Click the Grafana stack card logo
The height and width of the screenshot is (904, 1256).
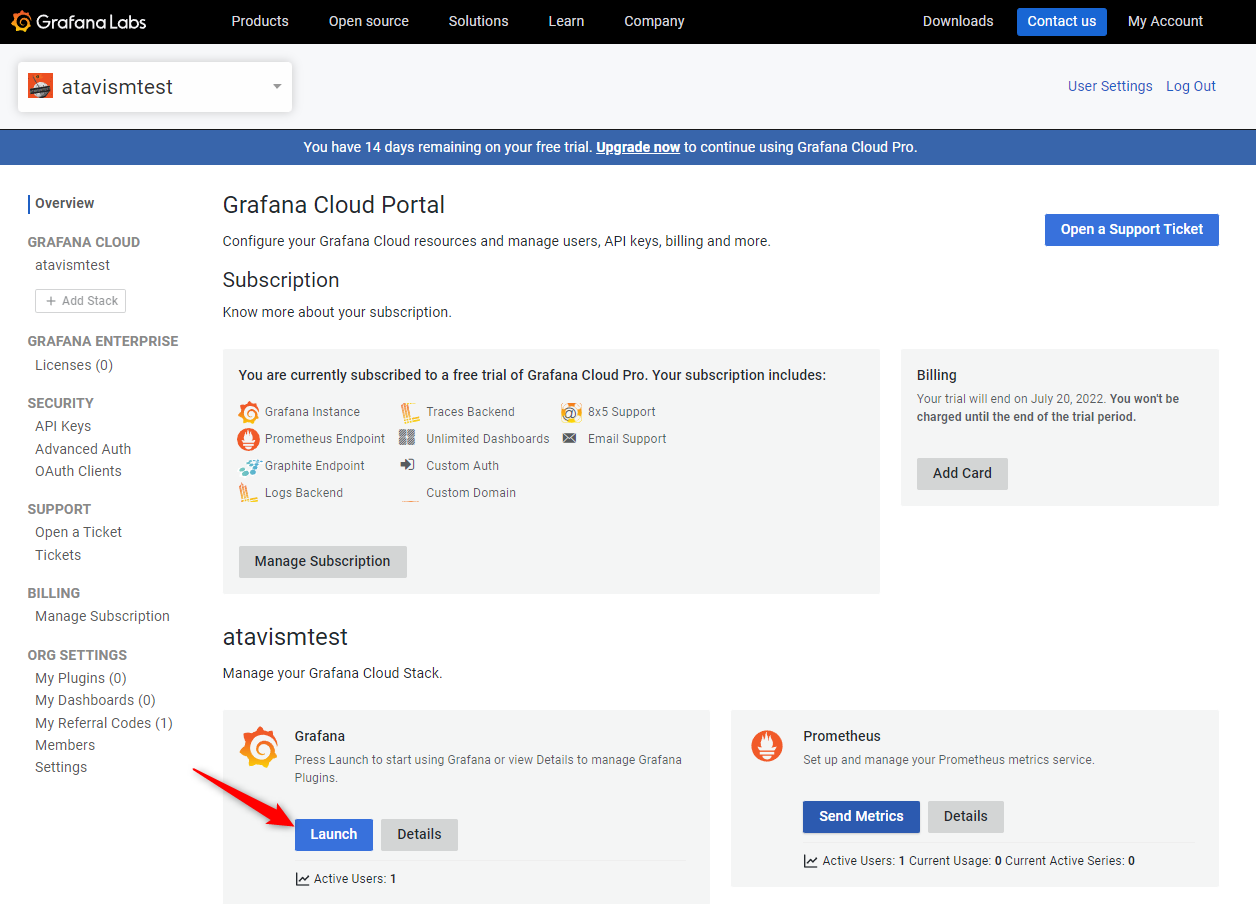(x=259, y=748)
